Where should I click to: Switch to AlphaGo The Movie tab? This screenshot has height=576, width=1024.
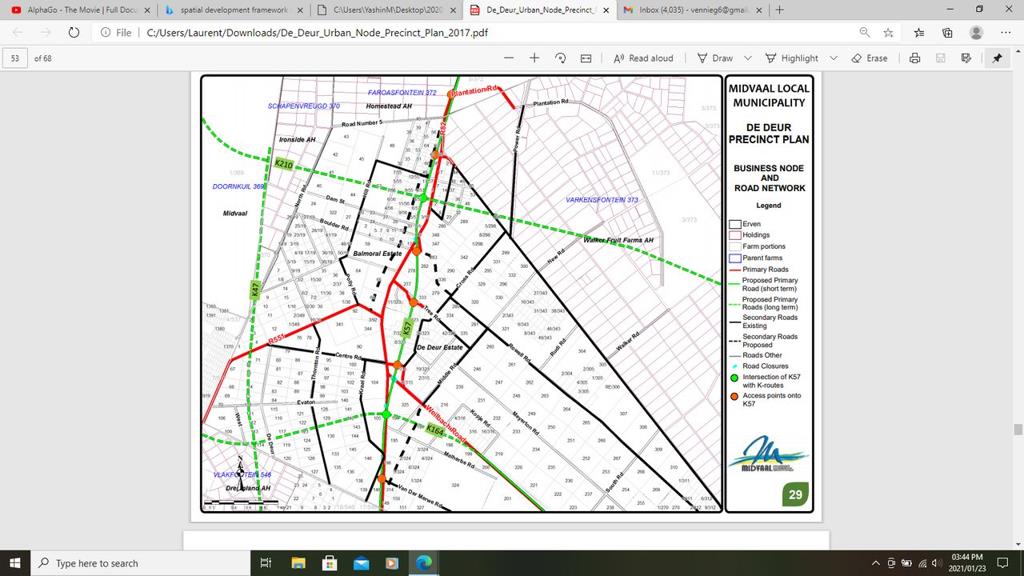click(x=76, y=10)
